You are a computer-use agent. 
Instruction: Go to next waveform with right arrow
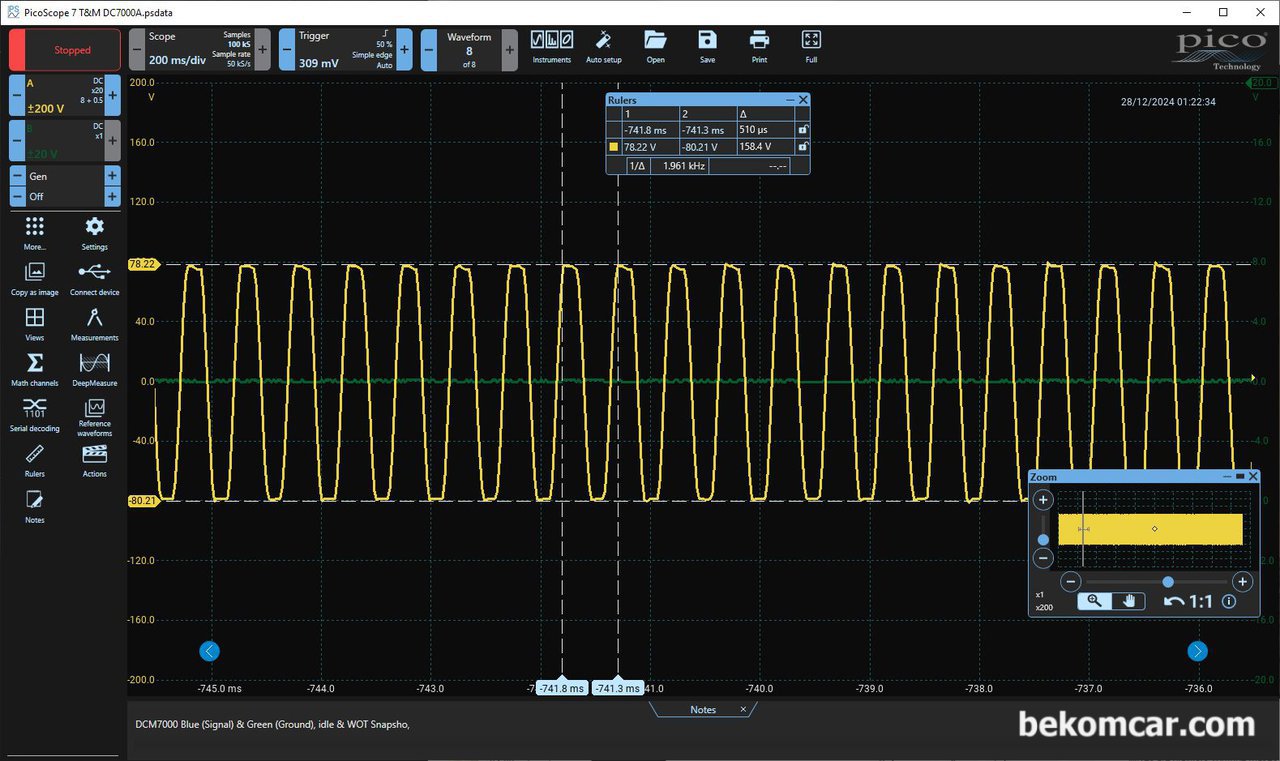pos(1197,651)
